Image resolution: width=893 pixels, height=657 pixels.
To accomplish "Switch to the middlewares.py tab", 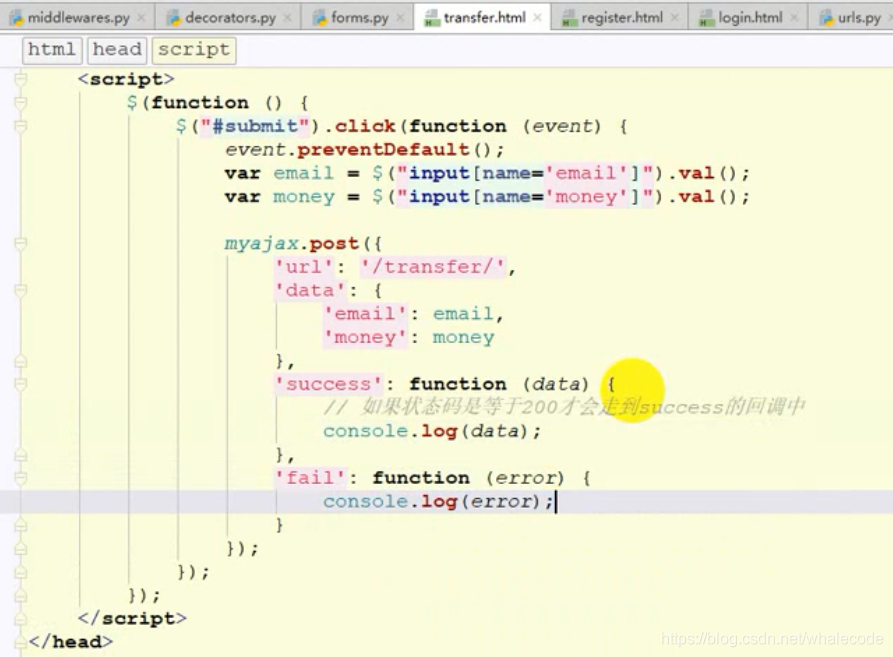I will click(x=78, y=18).
